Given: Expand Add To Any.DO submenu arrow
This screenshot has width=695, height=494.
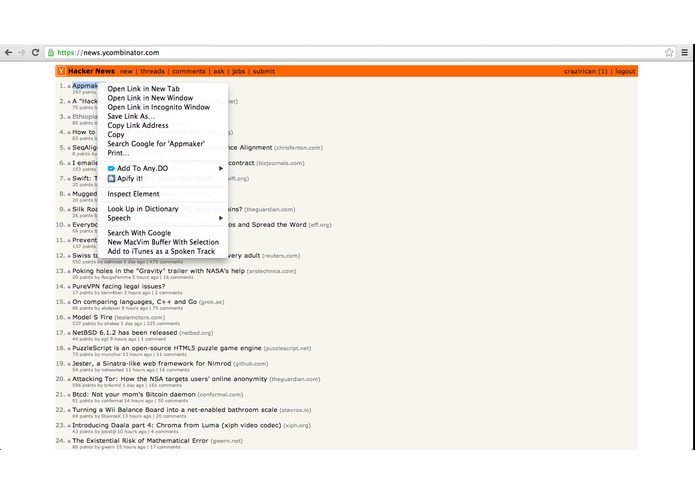Looking at the screenshot, I should tap(220, 168).
